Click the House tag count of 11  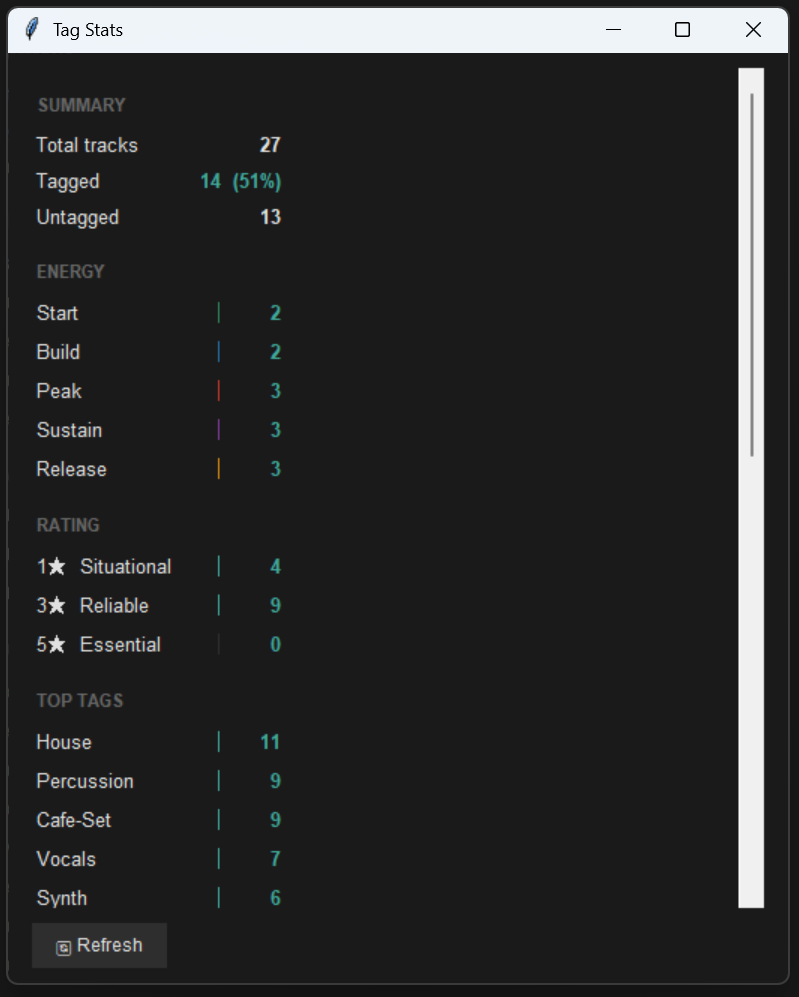(269, 741)
